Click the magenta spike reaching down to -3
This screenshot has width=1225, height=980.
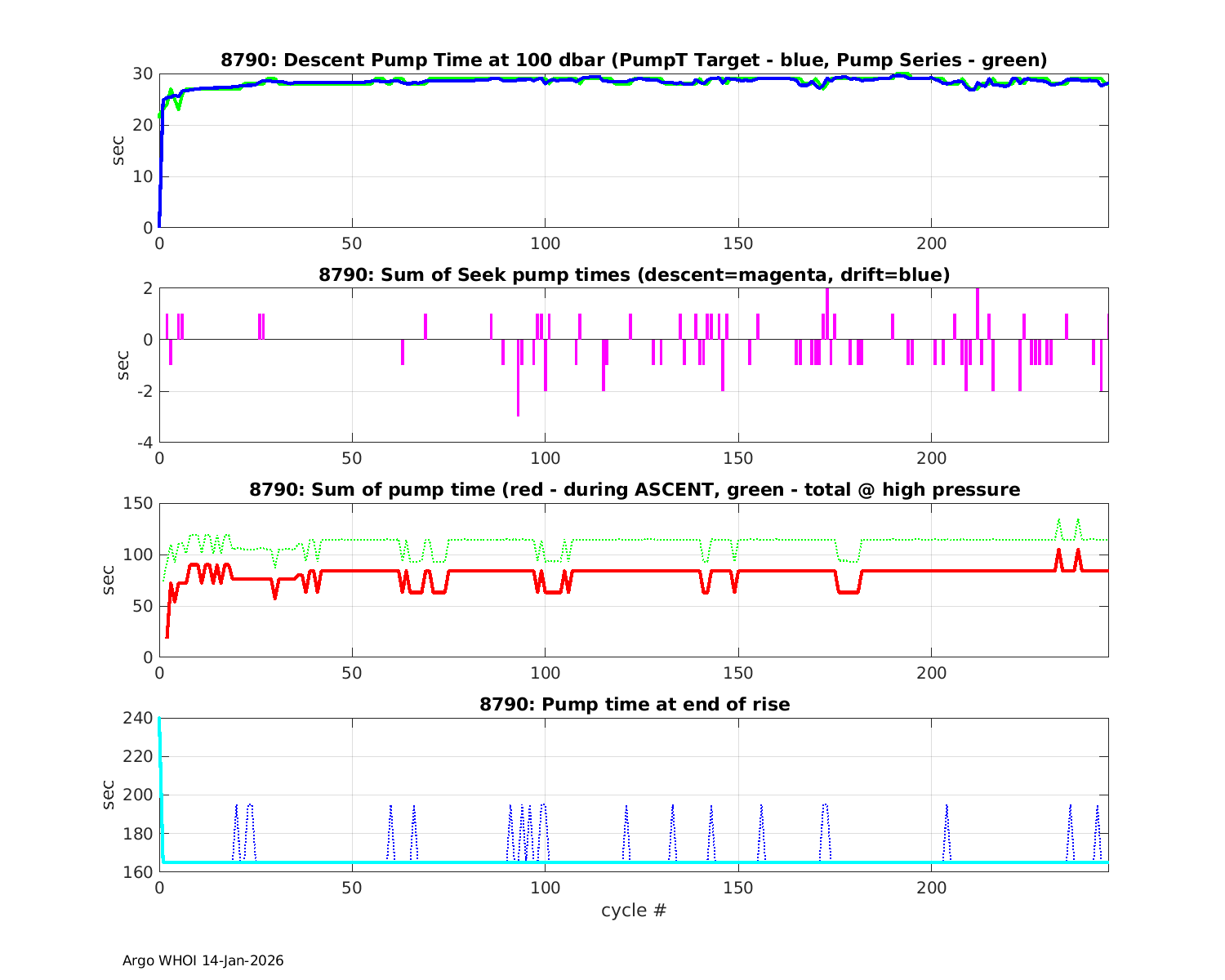(518, 384)
